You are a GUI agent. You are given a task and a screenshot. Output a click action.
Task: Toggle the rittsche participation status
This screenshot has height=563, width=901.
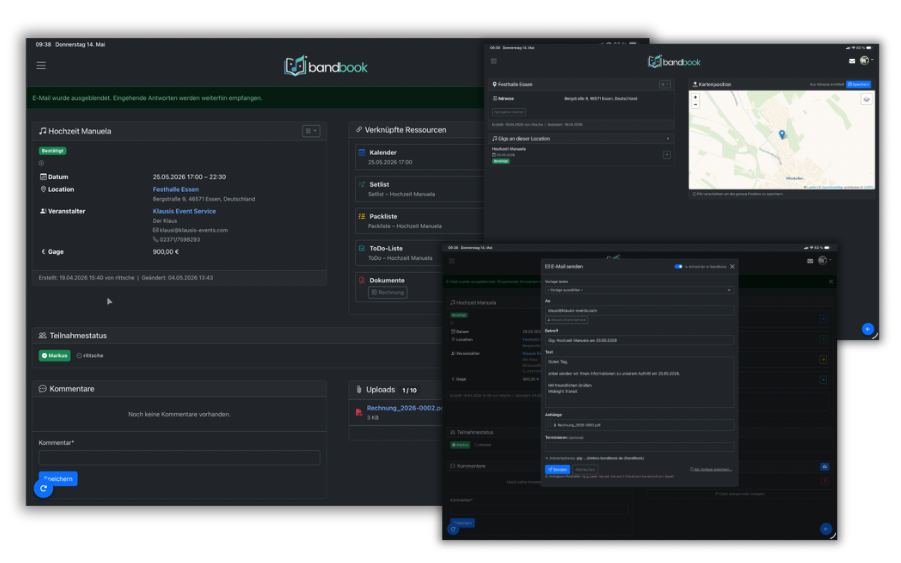[90, 356]
